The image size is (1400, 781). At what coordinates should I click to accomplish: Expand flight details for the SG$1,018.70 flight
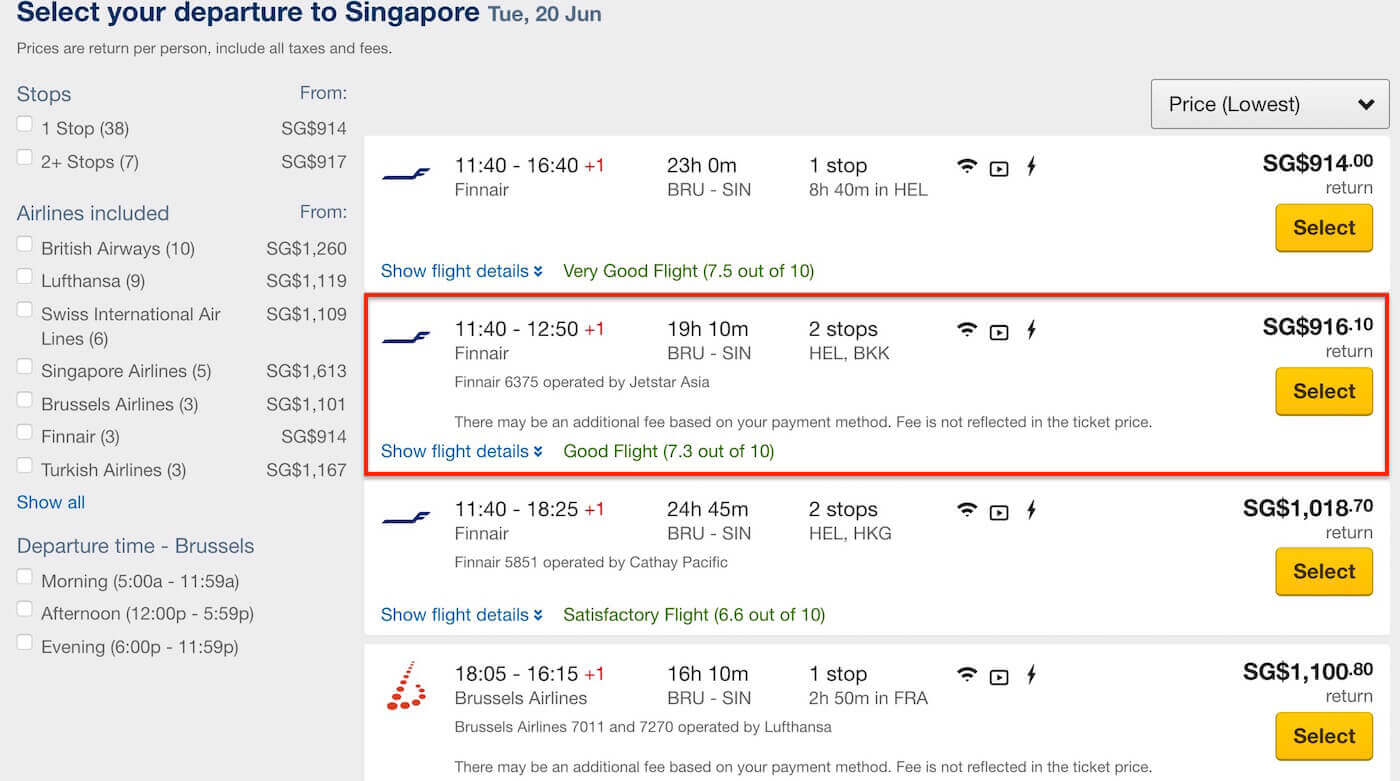[461, 615]
